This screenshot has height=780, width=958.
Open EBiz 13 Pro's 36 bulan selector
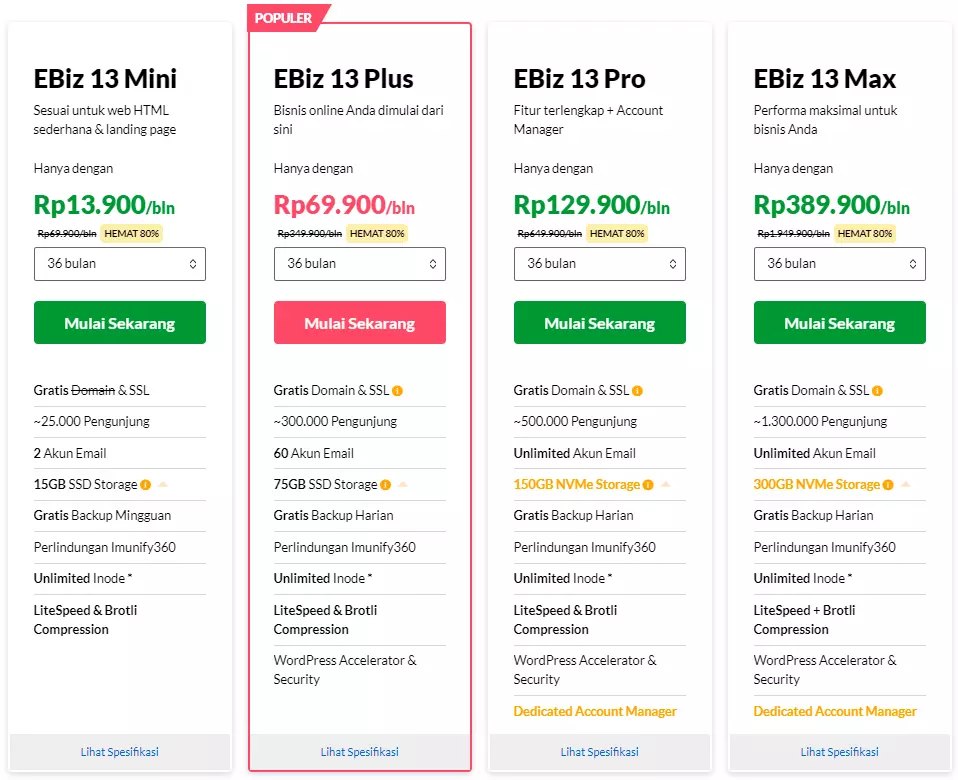click(x=599, y=264)
